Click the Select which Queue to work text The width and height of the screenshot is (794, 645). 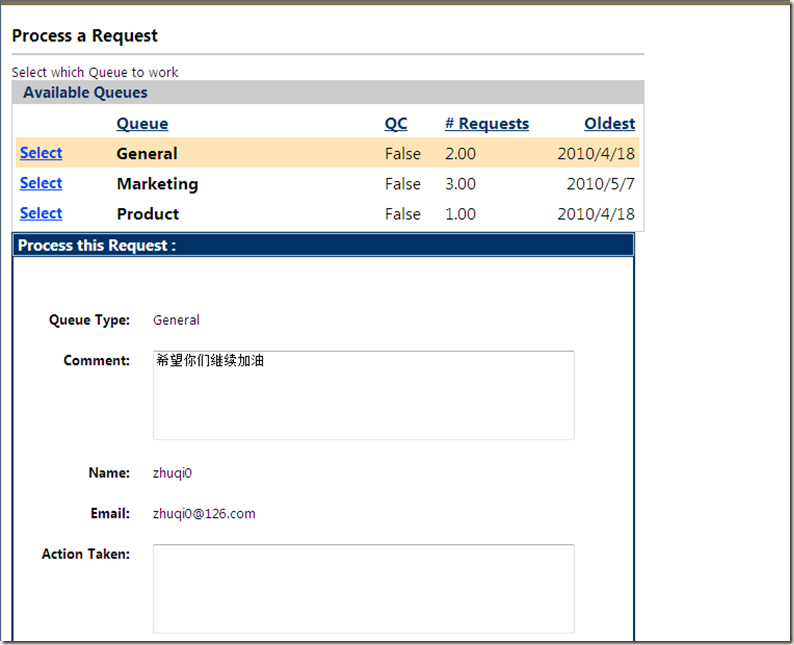click(95, 72)
